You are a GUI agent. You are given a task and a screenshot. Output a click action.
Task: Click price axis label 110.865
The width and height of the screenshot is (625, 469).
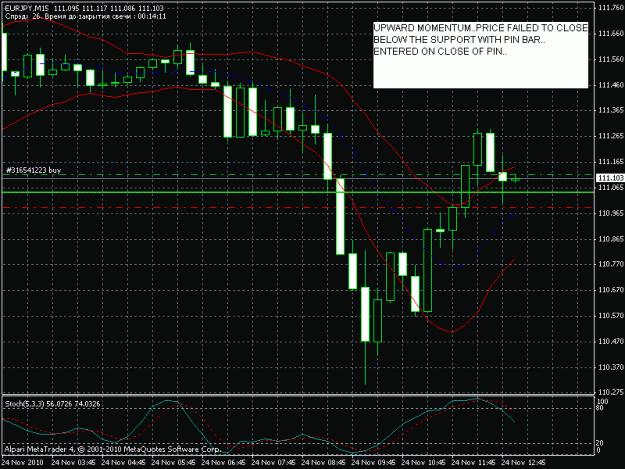pos(611,239)
